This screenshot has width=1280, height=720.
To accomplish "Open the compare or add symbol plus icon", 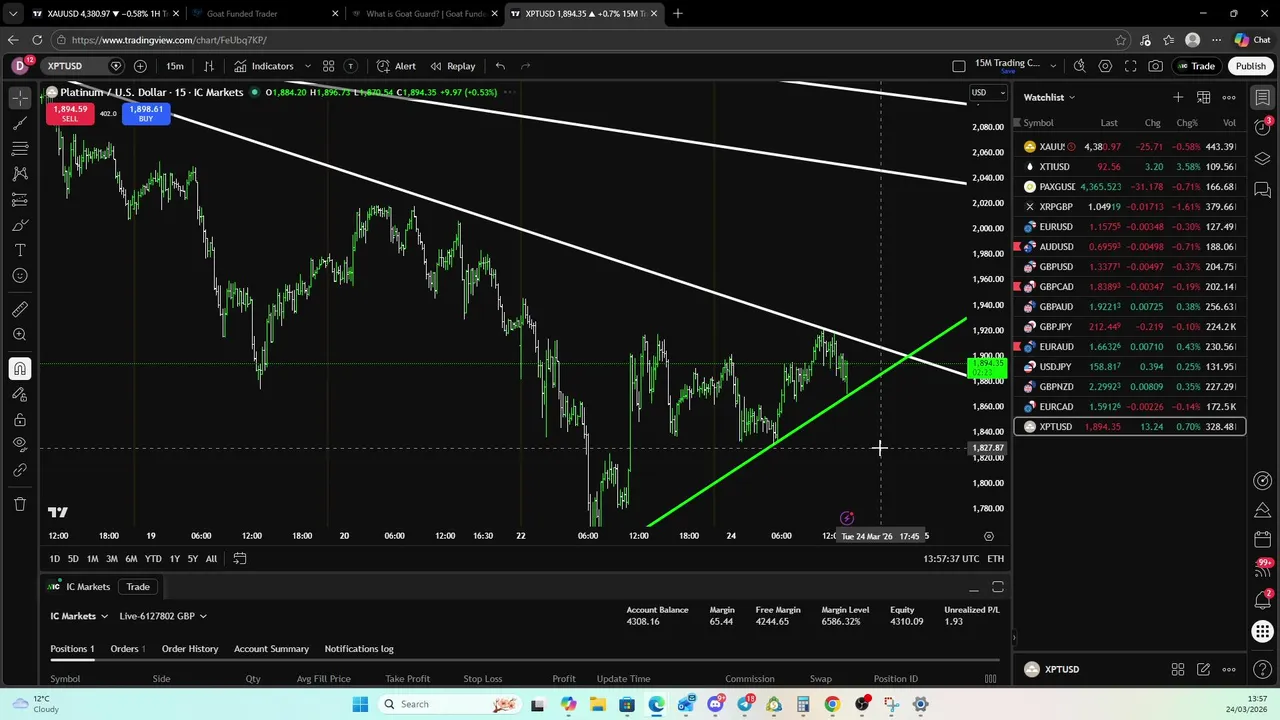I will tap(140, 66).
